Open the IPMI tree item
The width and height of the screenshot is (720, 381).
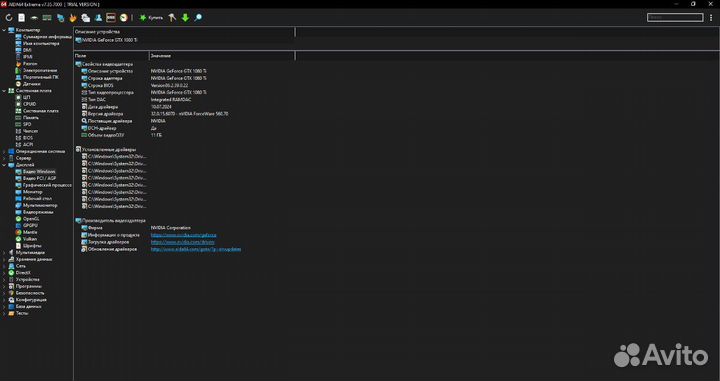click(24, 57)
